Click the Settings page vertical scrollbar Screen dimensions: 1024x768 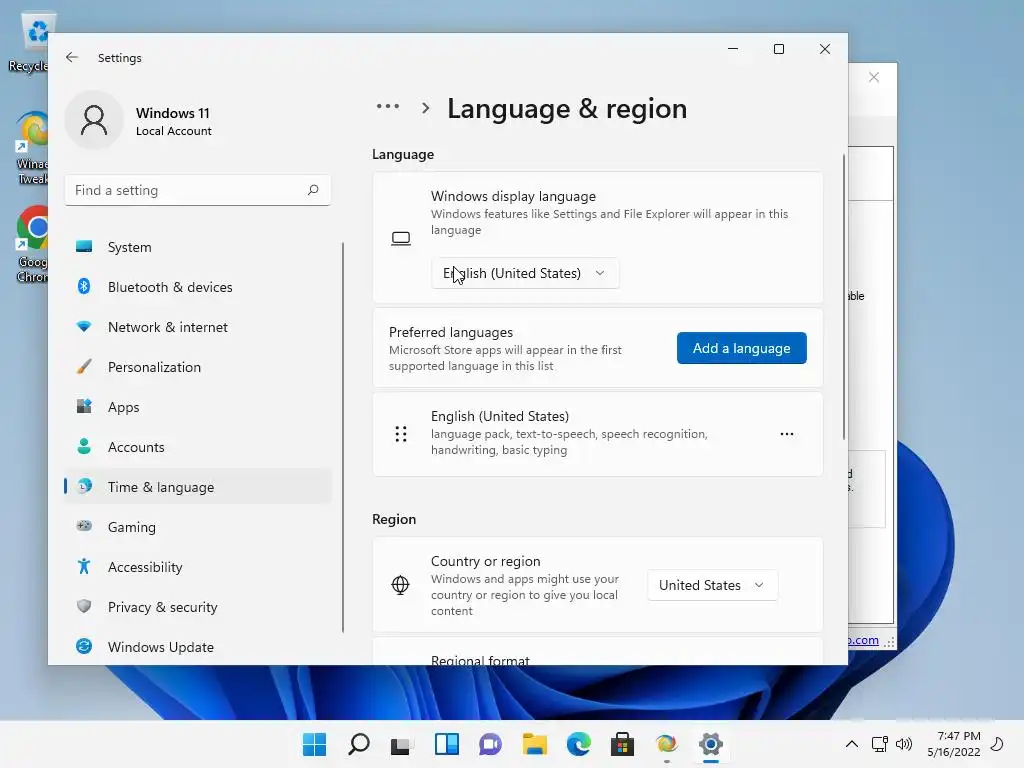(844, 297)
